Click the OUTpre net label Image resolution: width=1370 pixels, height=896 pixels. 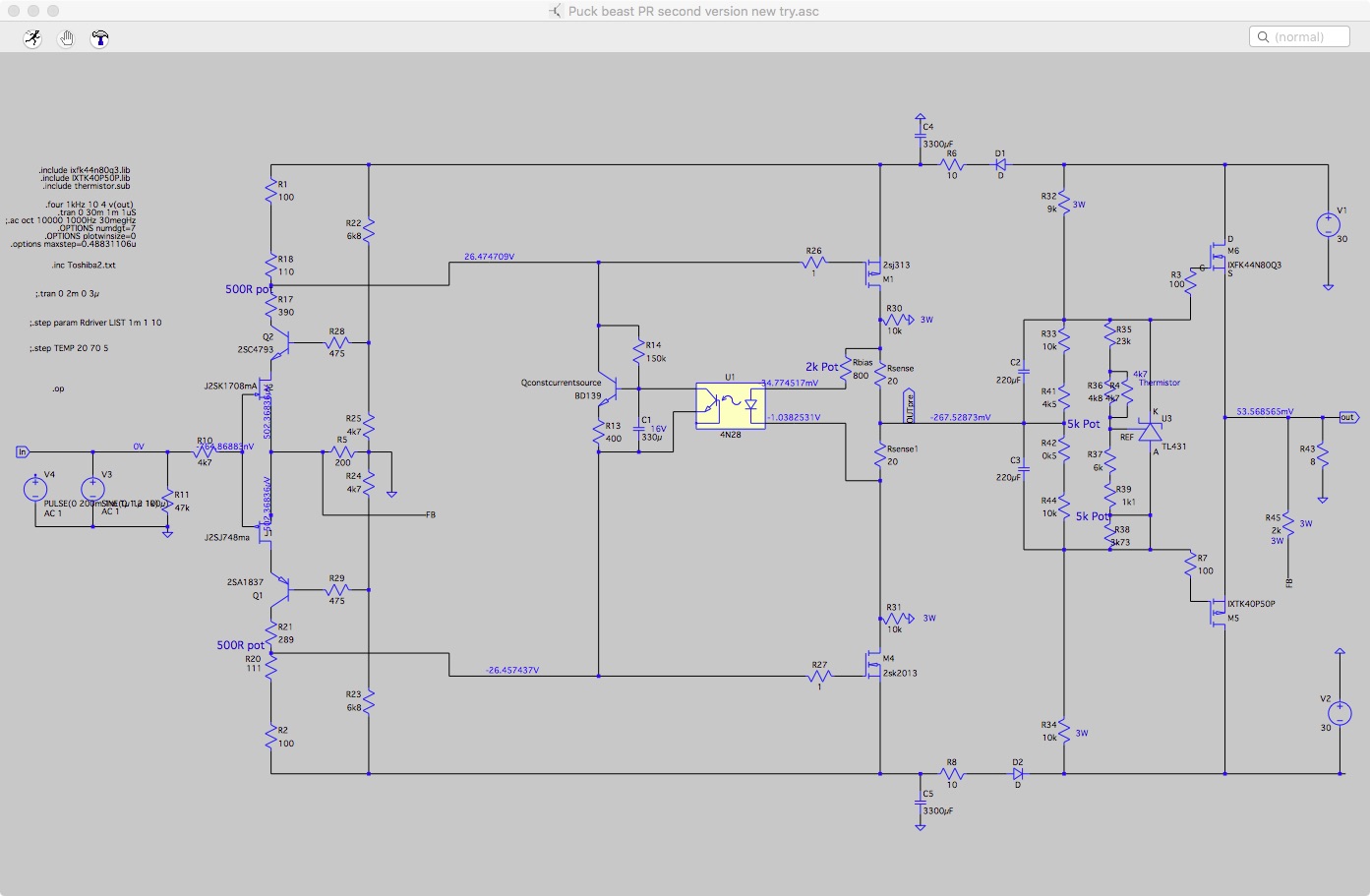[x=910, y=407]
